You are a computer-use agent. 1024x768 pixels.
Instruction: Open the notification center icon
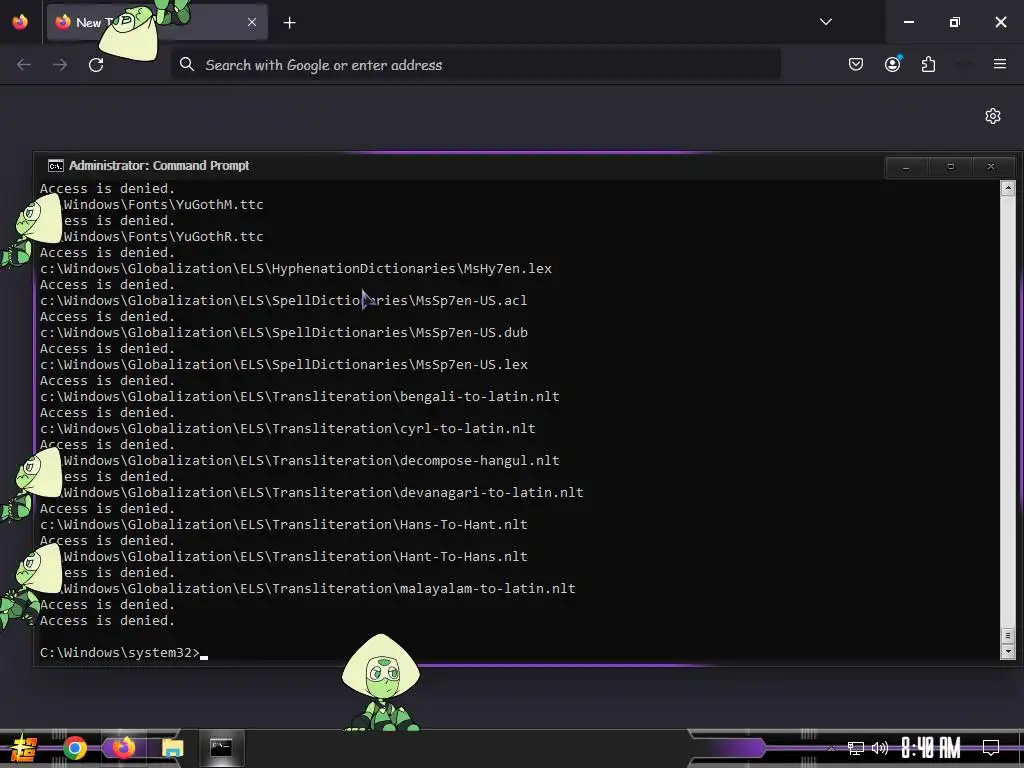click(991, 748)
